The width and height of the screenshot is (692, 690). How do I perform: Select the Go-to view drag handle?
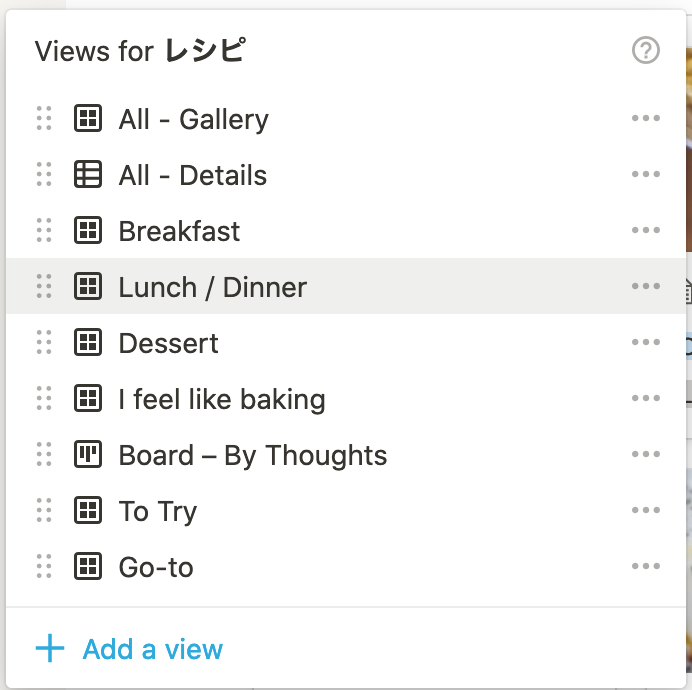(x=44, y=566)
